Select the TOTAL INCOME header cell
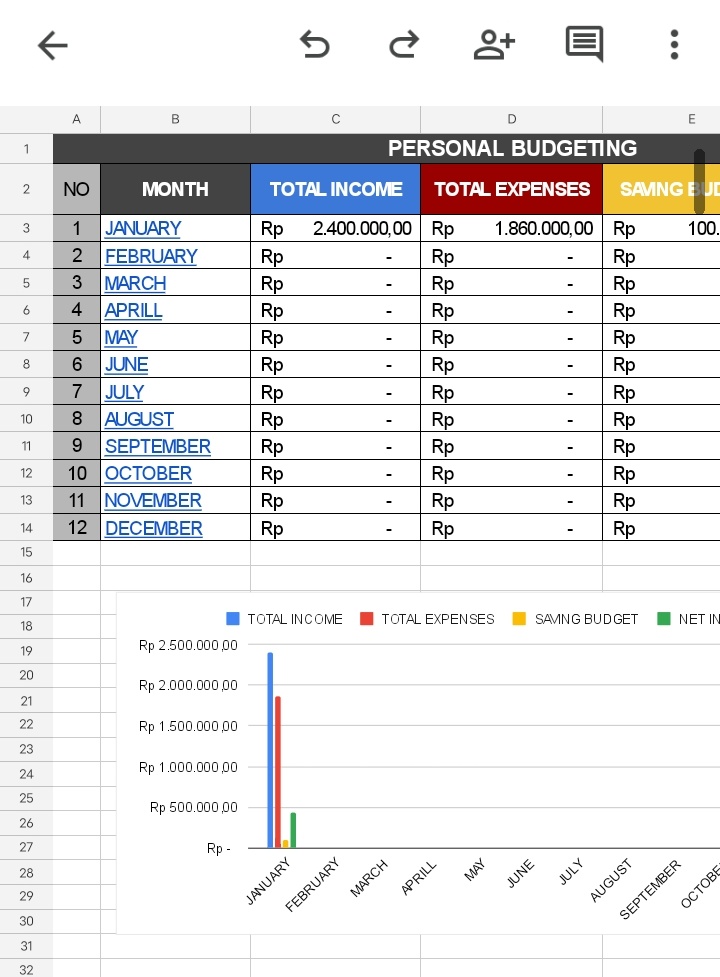 coord(336,189)
